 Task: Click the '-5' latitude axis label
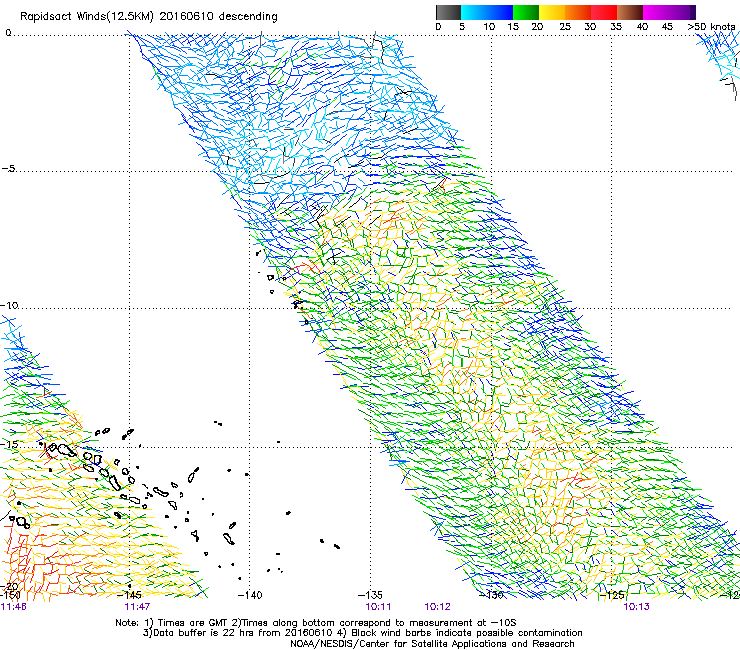pos(9,168)
